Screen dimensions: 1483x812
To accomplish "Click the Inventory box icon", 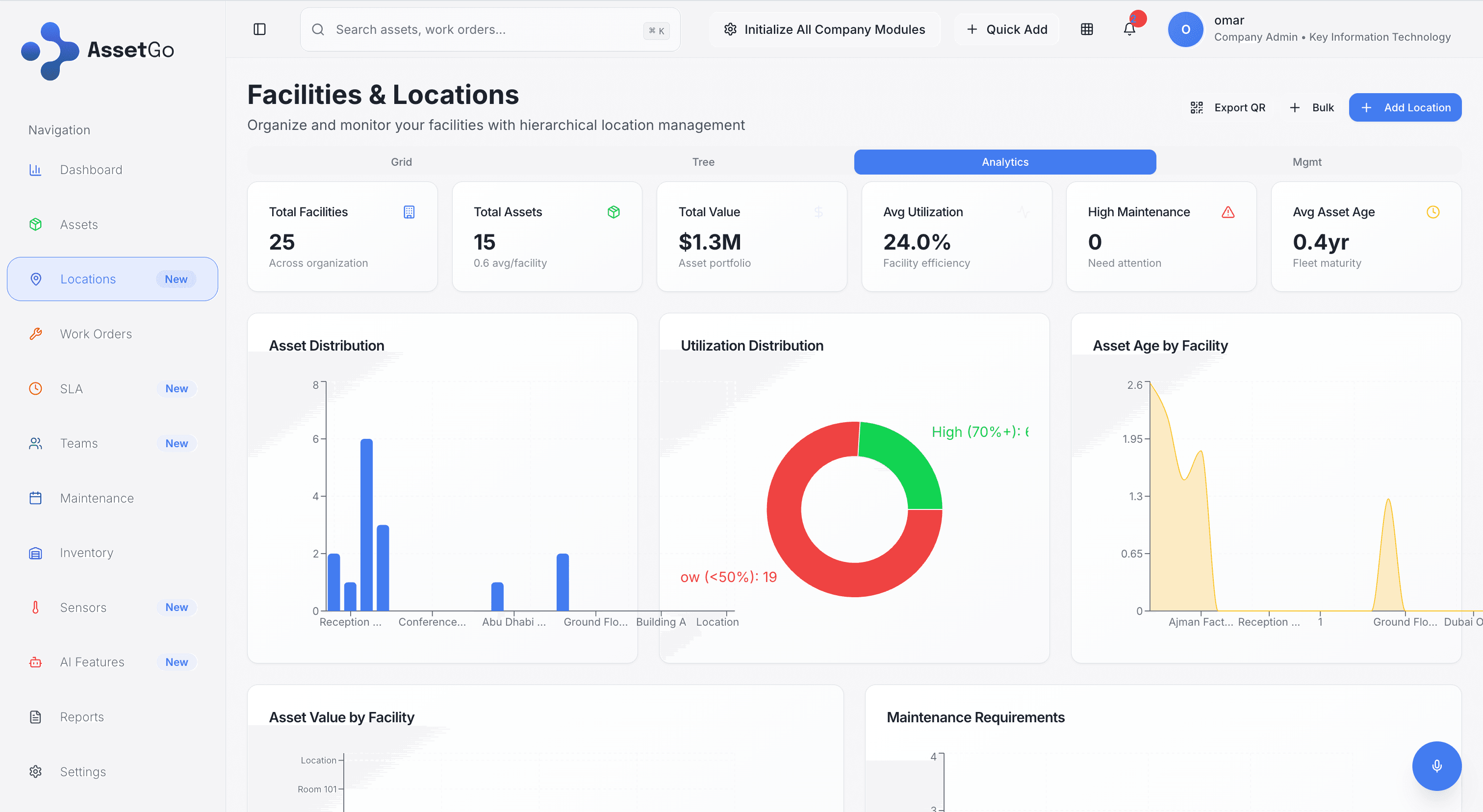I will tap(36, 553).
